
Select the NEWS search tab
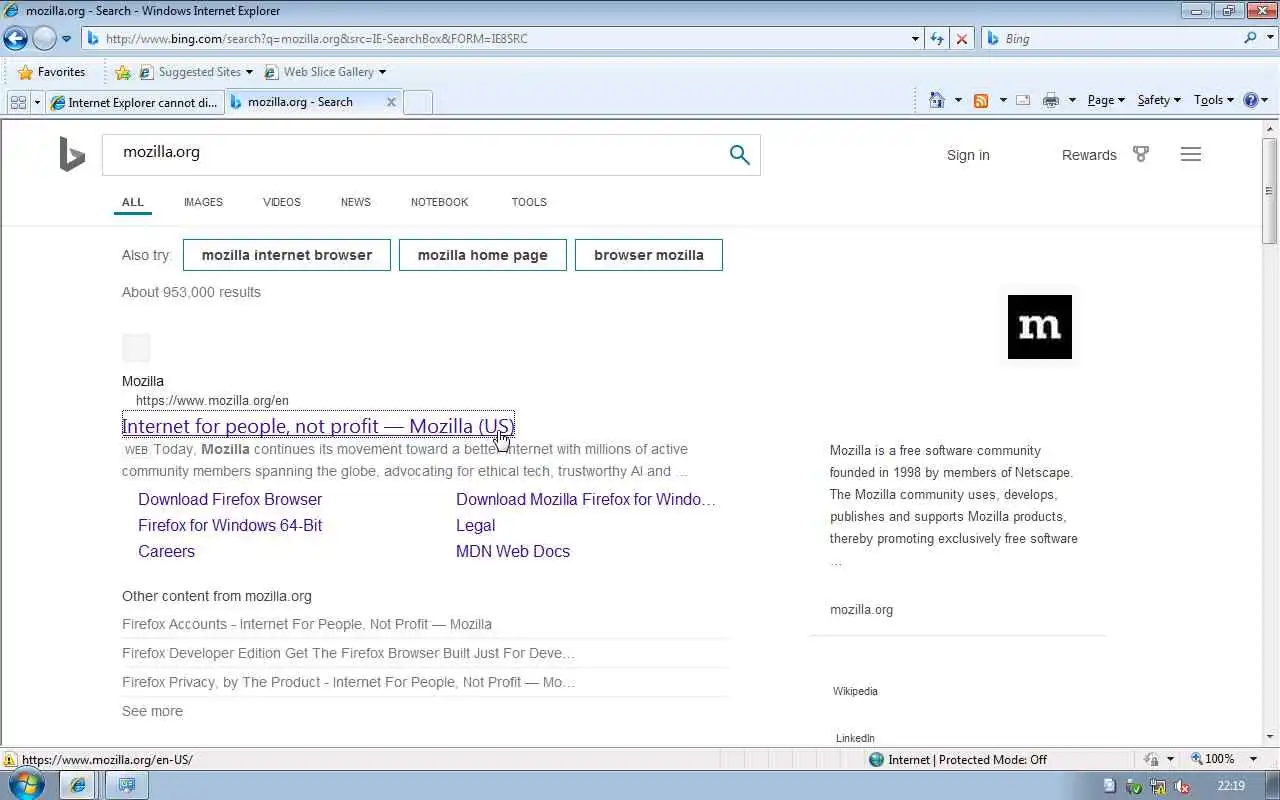click(356, 202)
